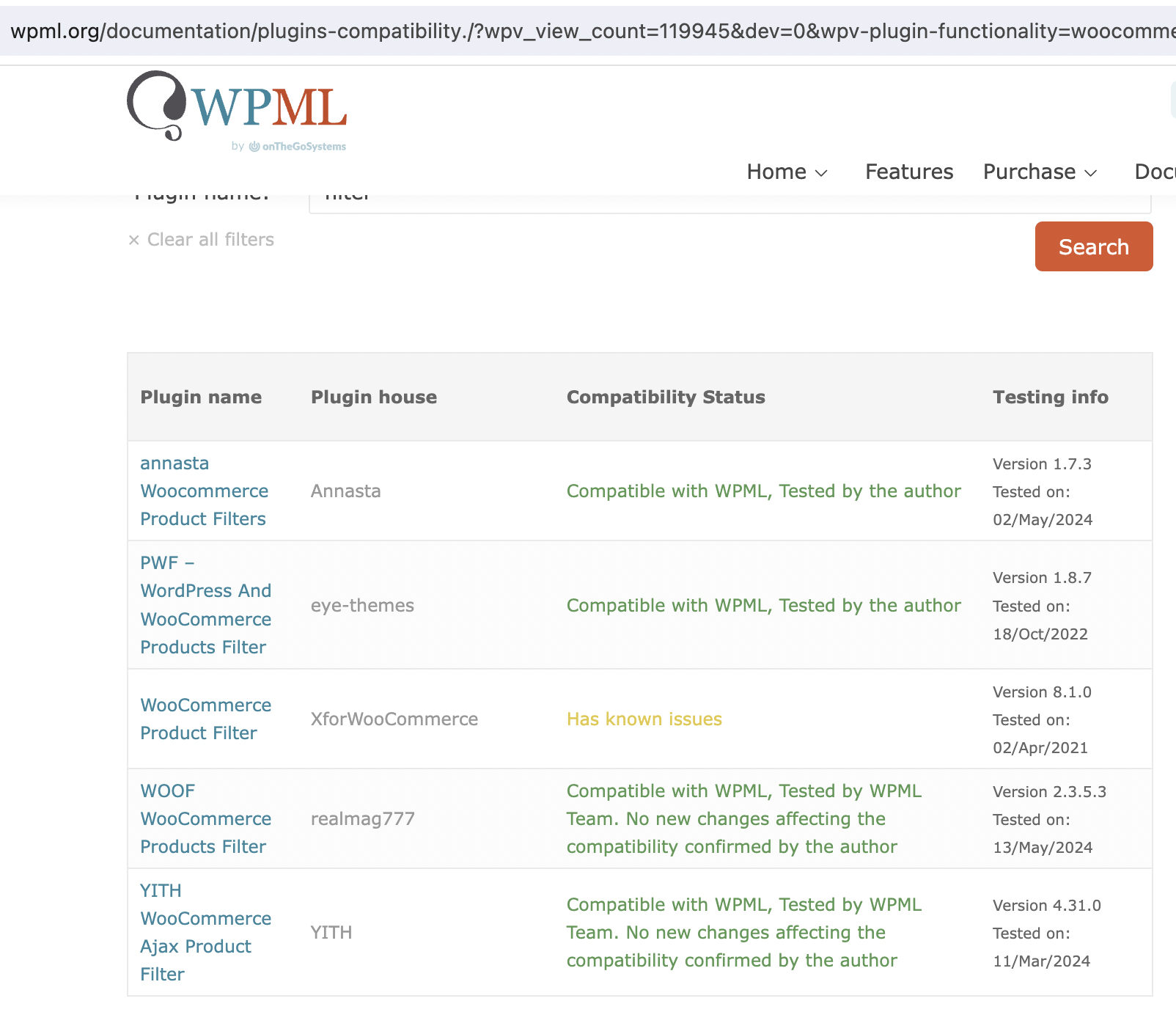Click the Compatibility Status column header
The width and height of the screenshot is (1176, 1034).
point(666,397)
